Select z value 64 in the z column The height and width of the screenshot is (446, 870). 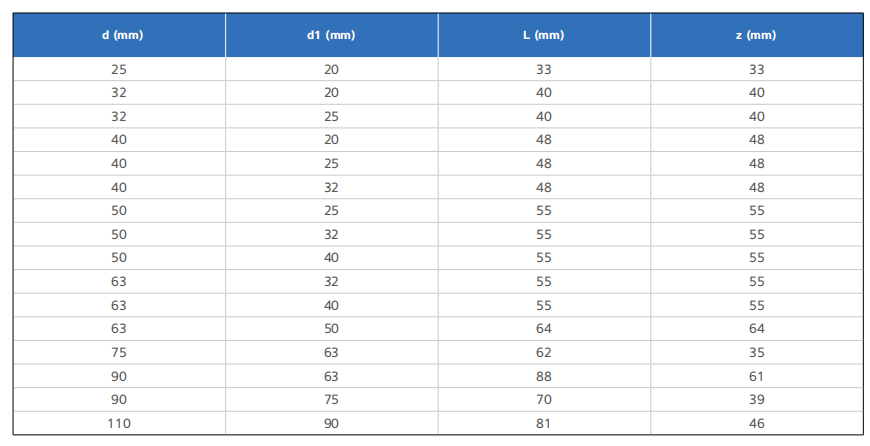pyautogui.click(x=757, y=328)
